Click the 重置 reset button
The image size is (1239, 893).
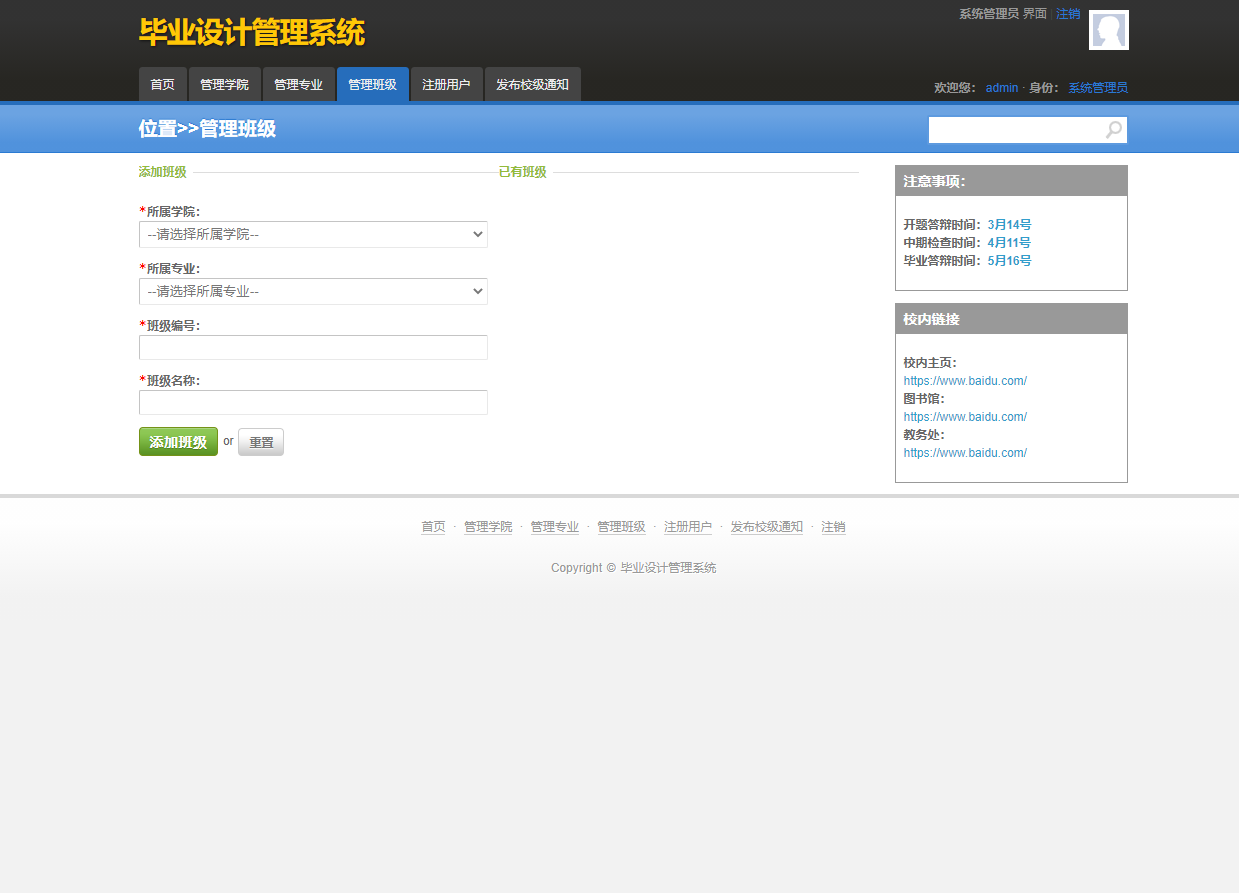[260, 441]
